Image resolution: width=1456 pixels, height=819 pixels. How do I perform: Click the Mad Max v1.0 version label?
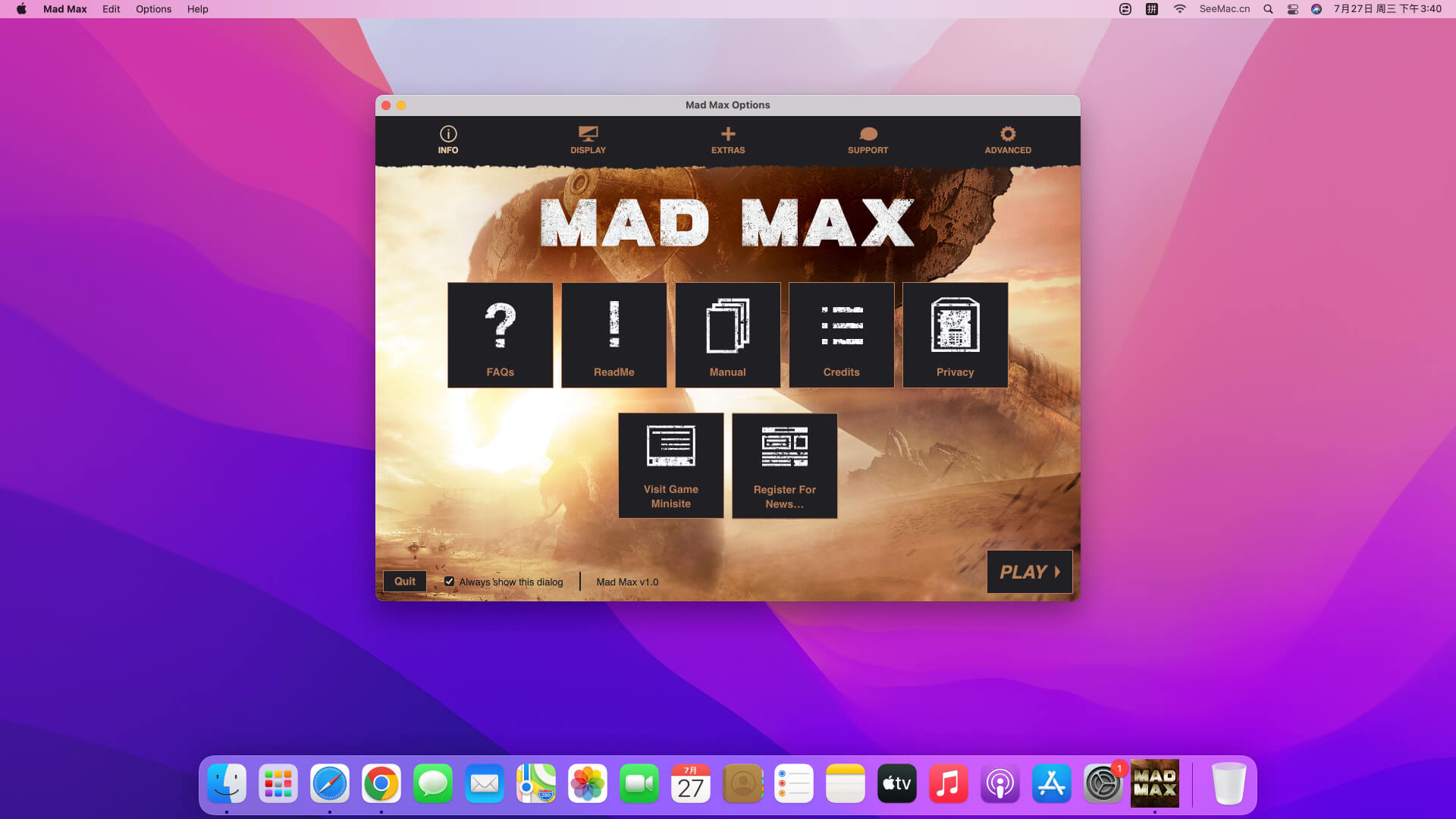627,582
